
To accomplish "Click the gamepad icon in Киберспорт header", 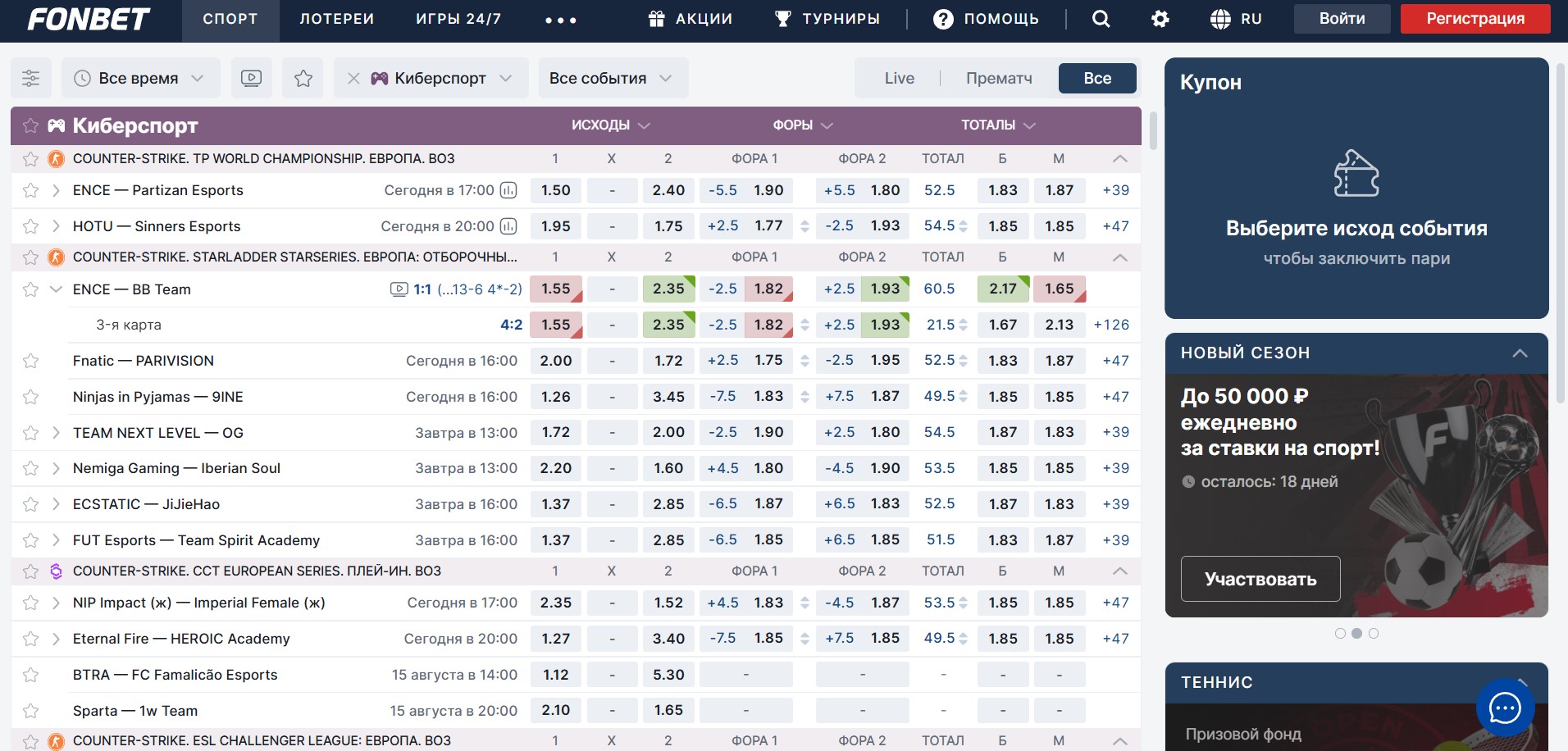I will pos(56,125).
